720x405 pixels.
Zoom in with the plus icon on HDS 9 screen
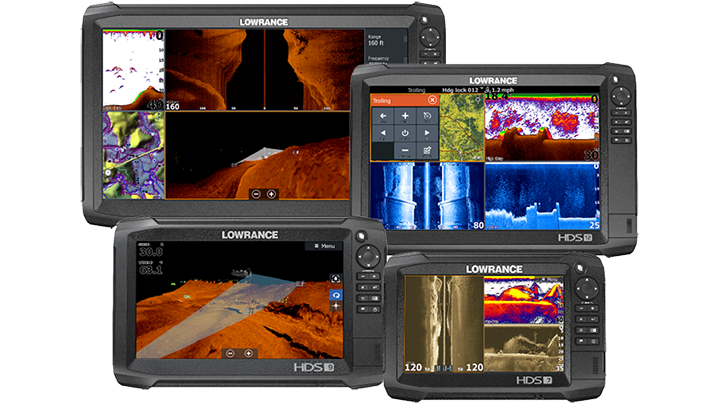(248, 353)
